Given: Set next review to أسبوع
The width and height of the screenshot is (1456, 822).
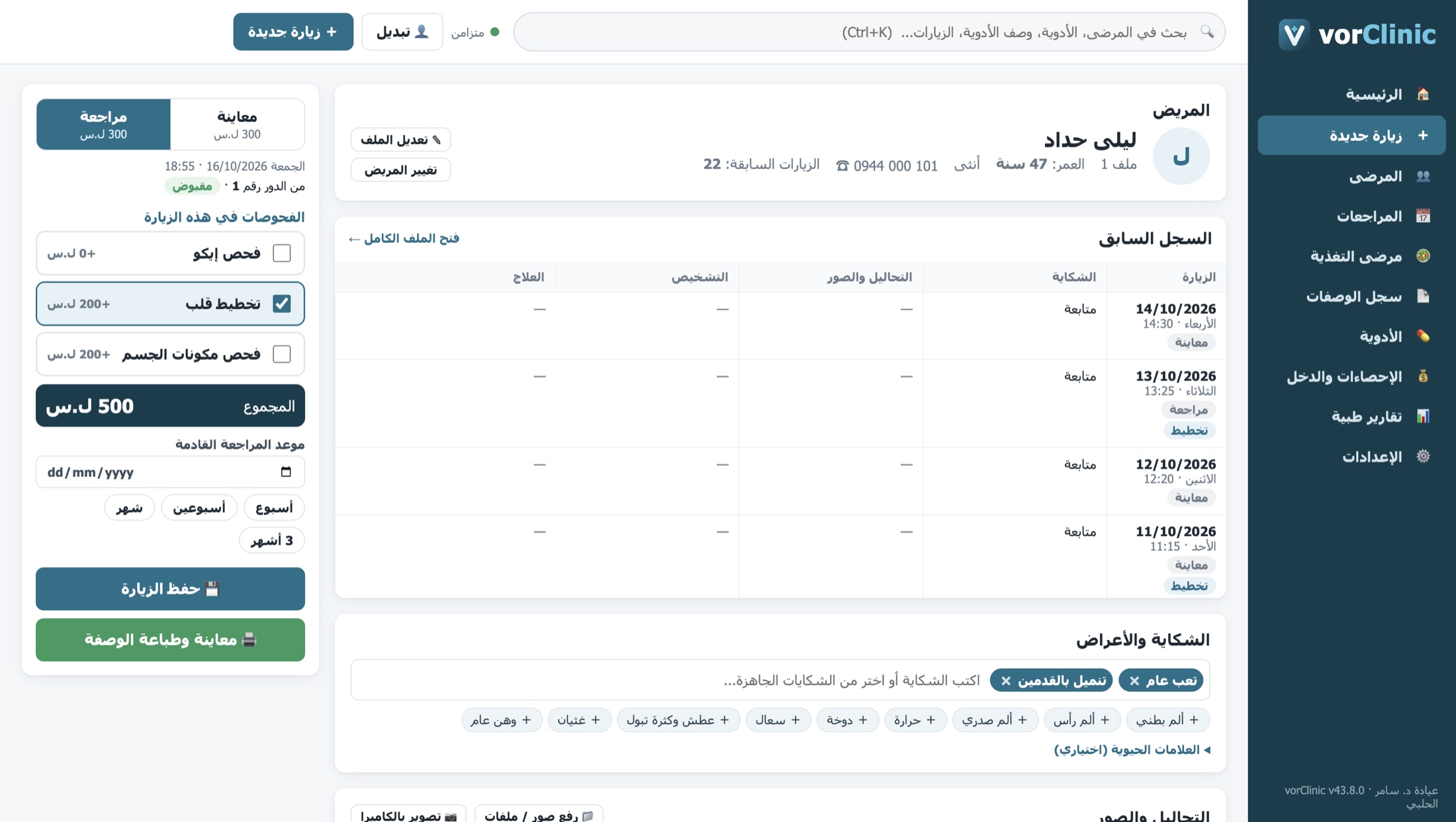Looking at the screenshot, I should coord(274,508).
